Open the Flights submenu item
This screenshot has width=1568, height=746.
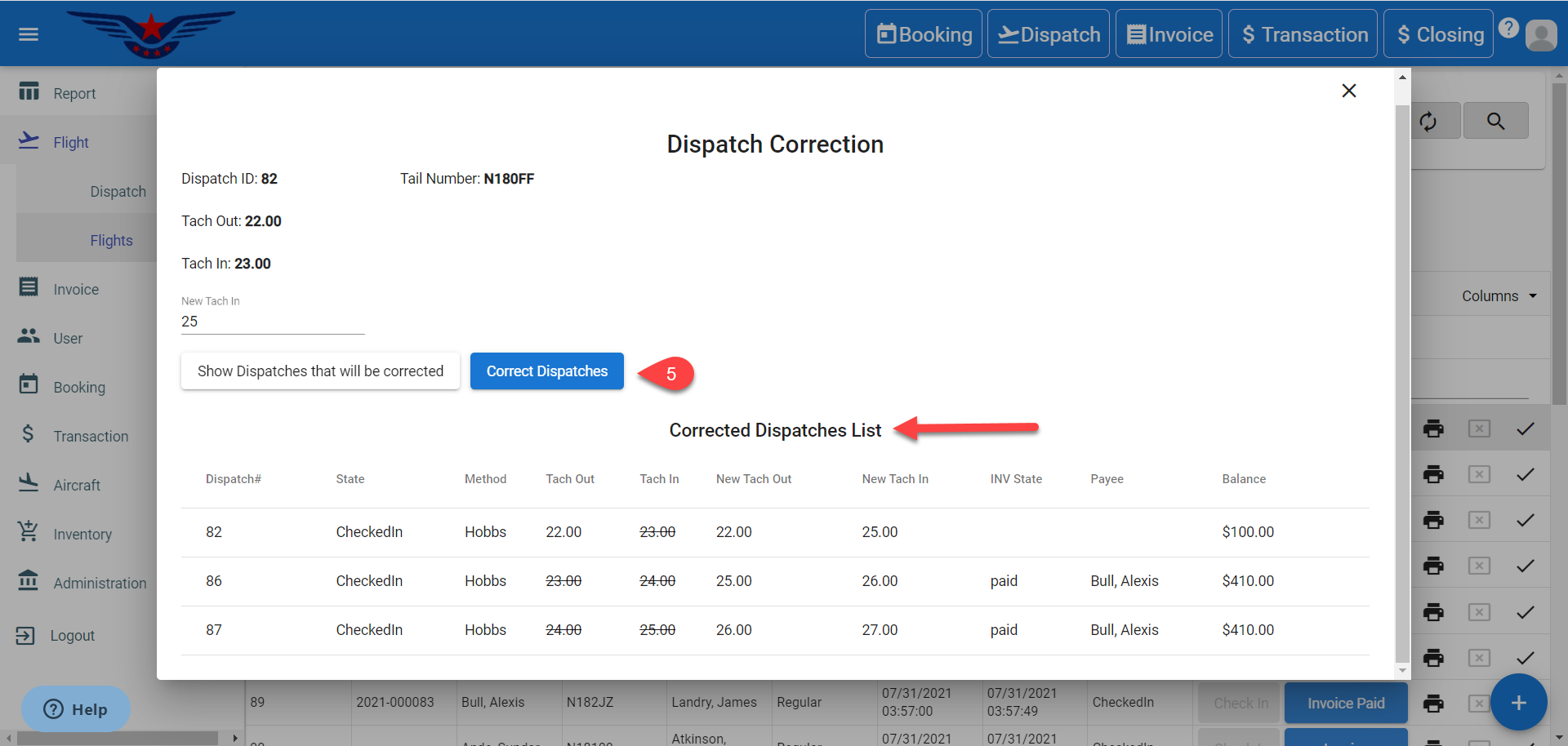(x=111, y=241)
